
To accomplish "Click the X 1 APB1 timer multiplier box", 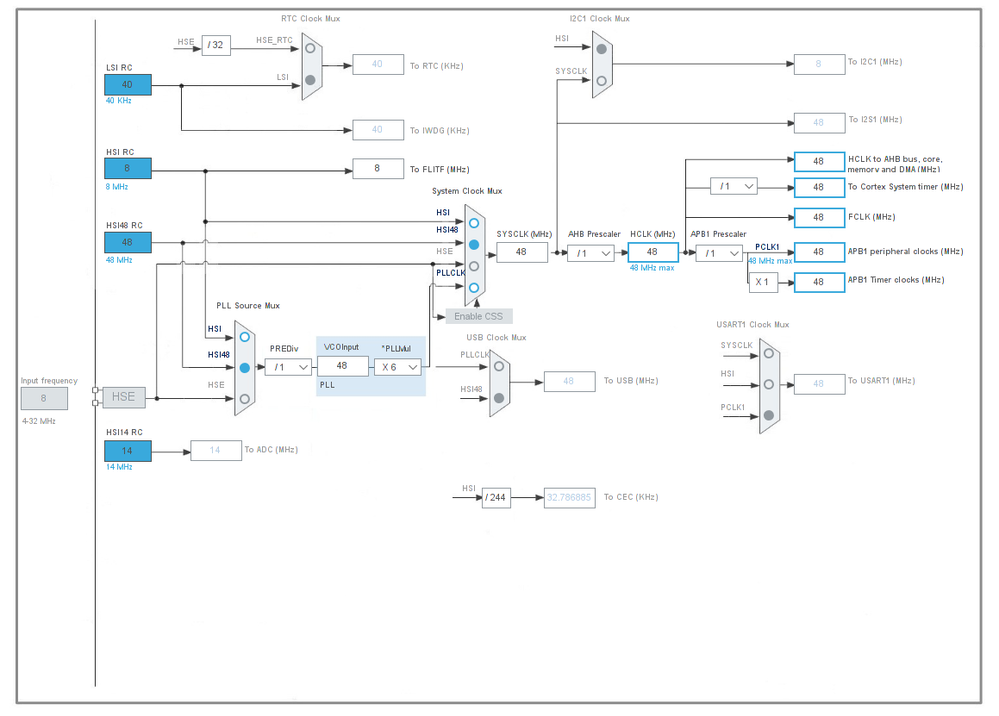I will (x=763, y=282).
